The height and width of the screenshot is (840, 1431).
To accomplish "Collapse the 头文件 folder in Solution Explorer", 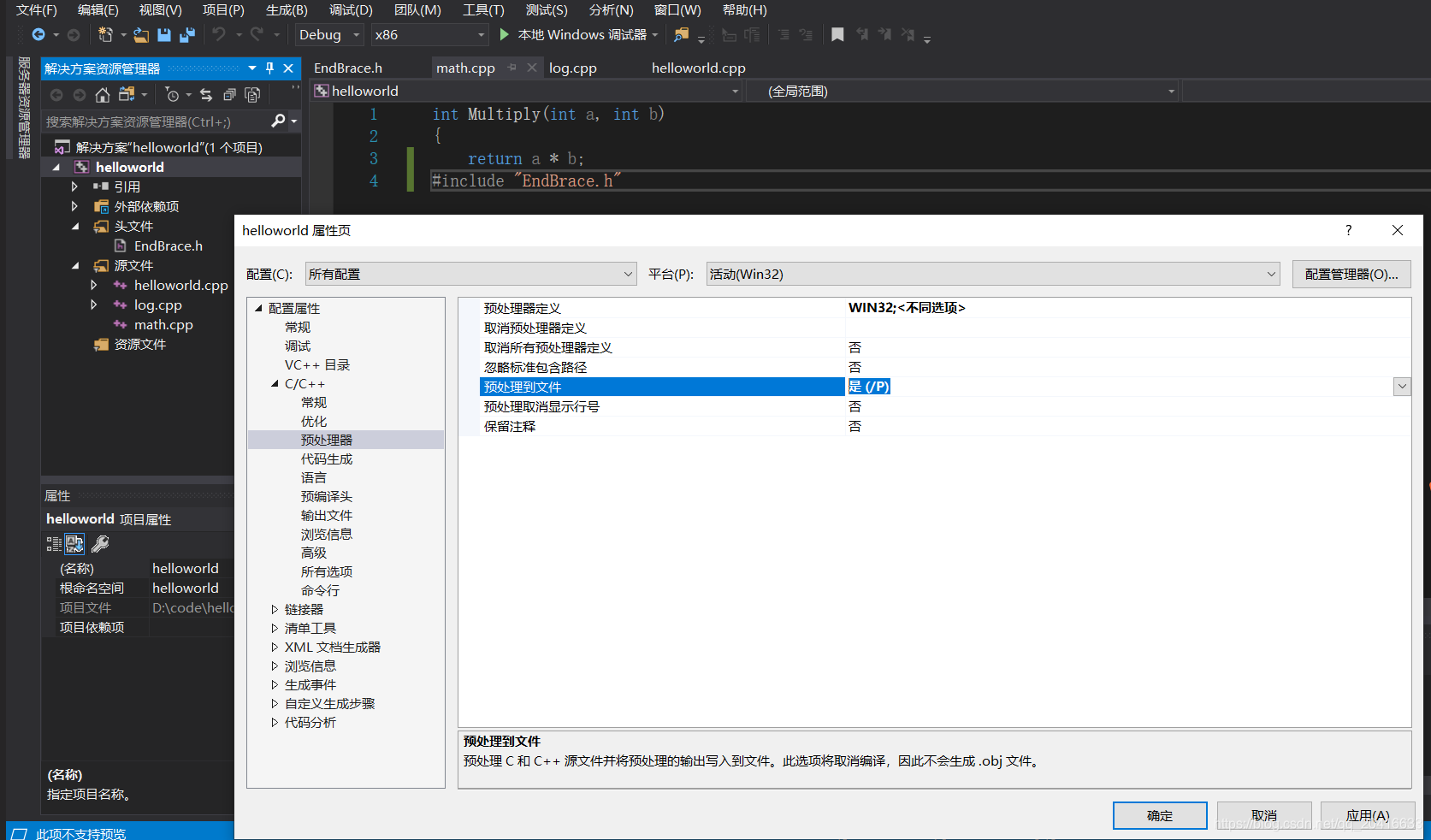I will [75, 227].
